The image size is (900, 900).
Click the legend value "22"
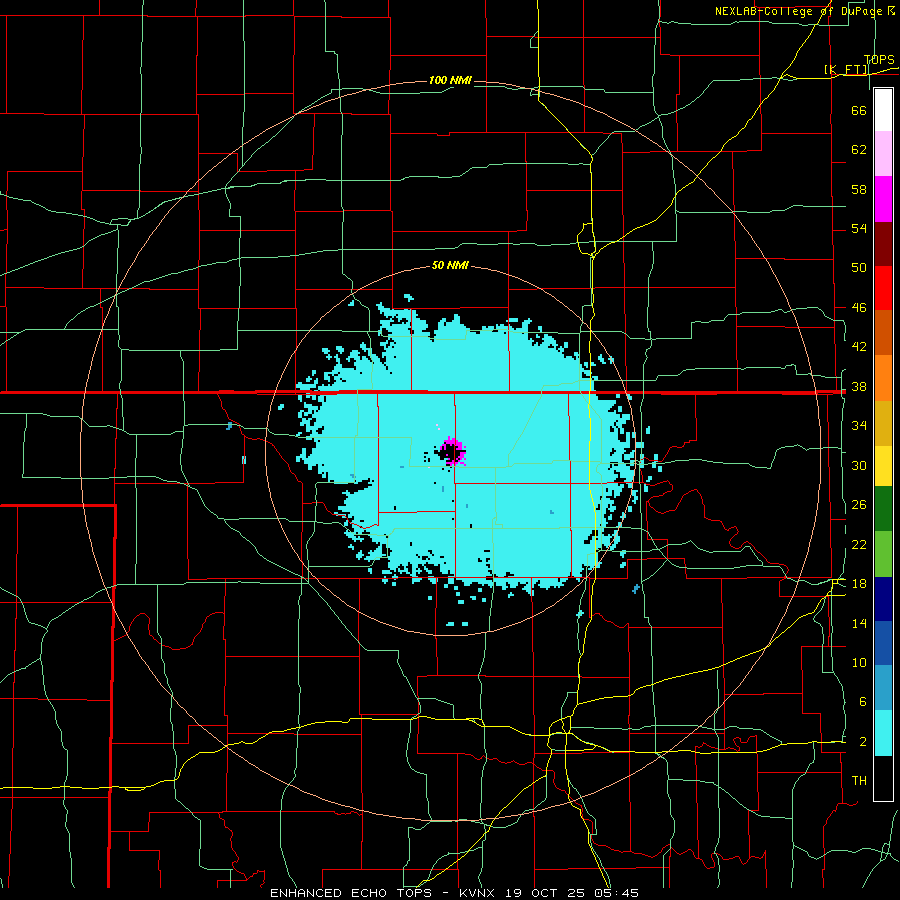[859, 545]
